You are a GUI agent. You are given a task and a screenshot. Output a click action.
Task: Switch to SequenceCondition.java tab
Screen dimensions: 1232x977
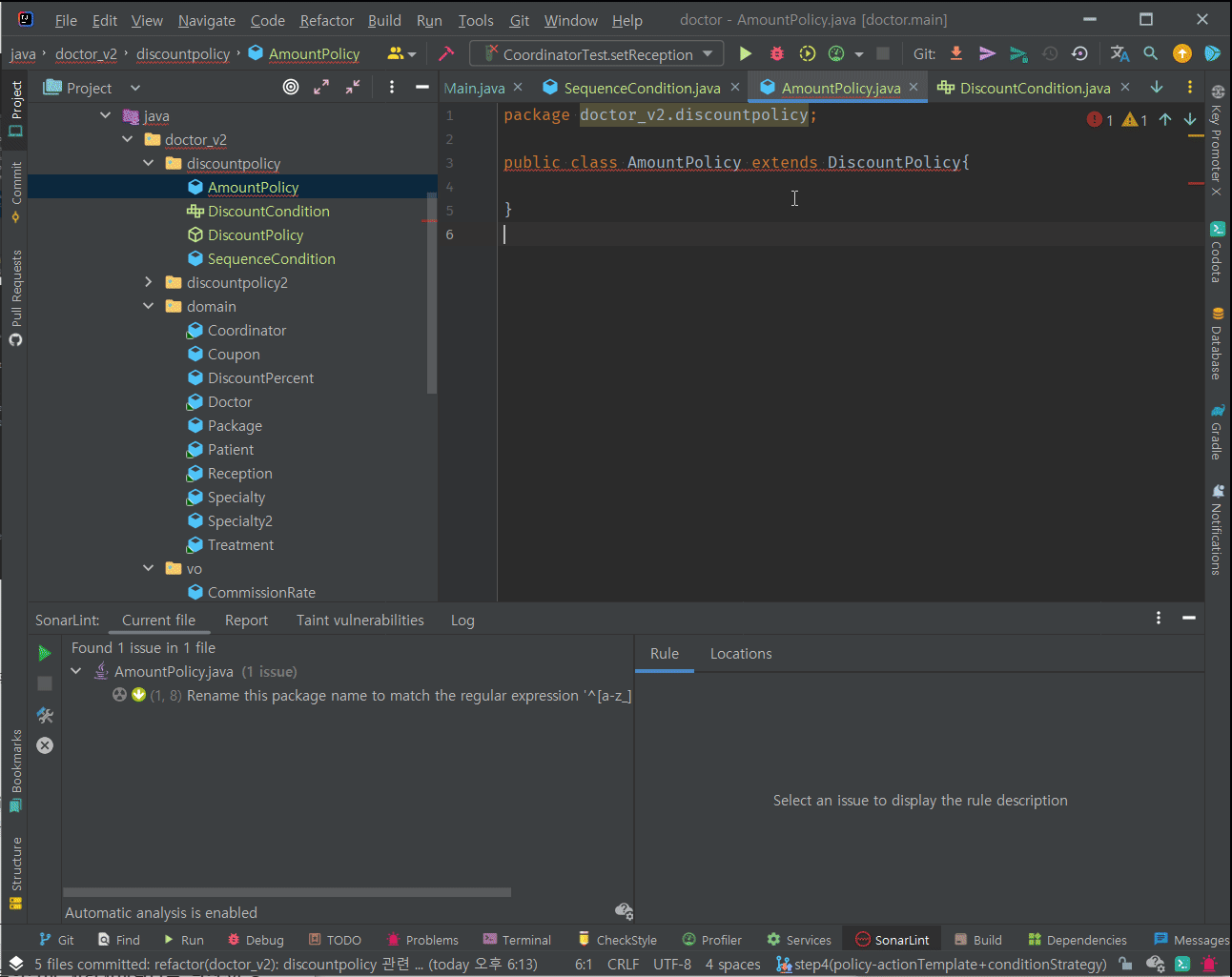[642, 88]
